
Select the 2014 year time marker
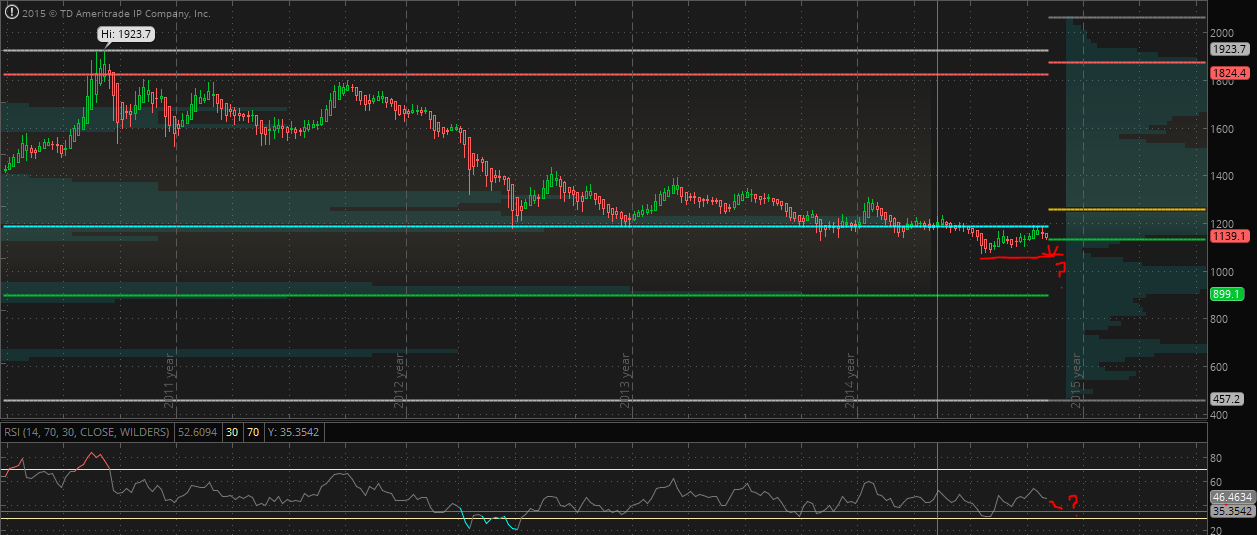click(x=851, y=380)
